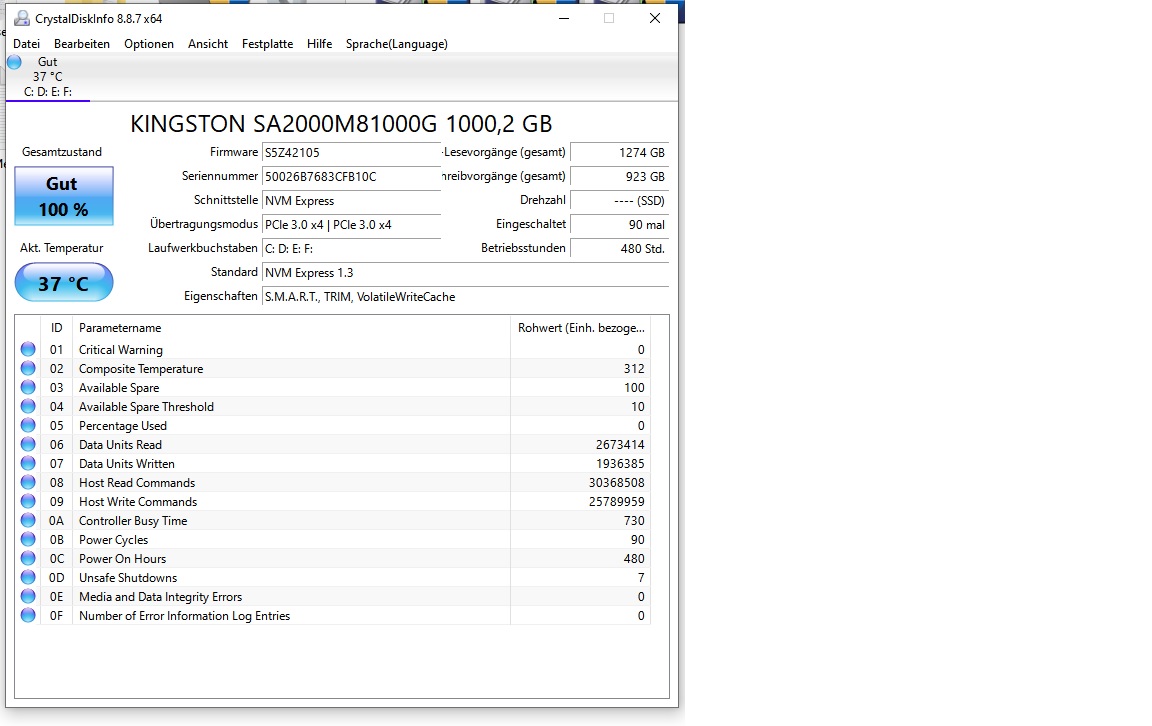
Task: Click status icon for Critical Warning
Action: (x=28, y=349)
